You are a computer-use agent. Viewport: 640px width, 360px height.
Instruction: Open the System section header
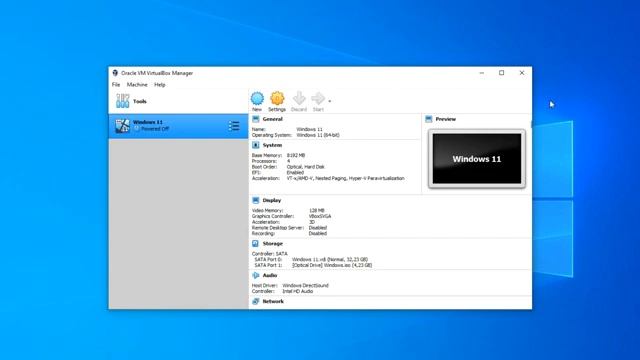click(x=272, y=145)
